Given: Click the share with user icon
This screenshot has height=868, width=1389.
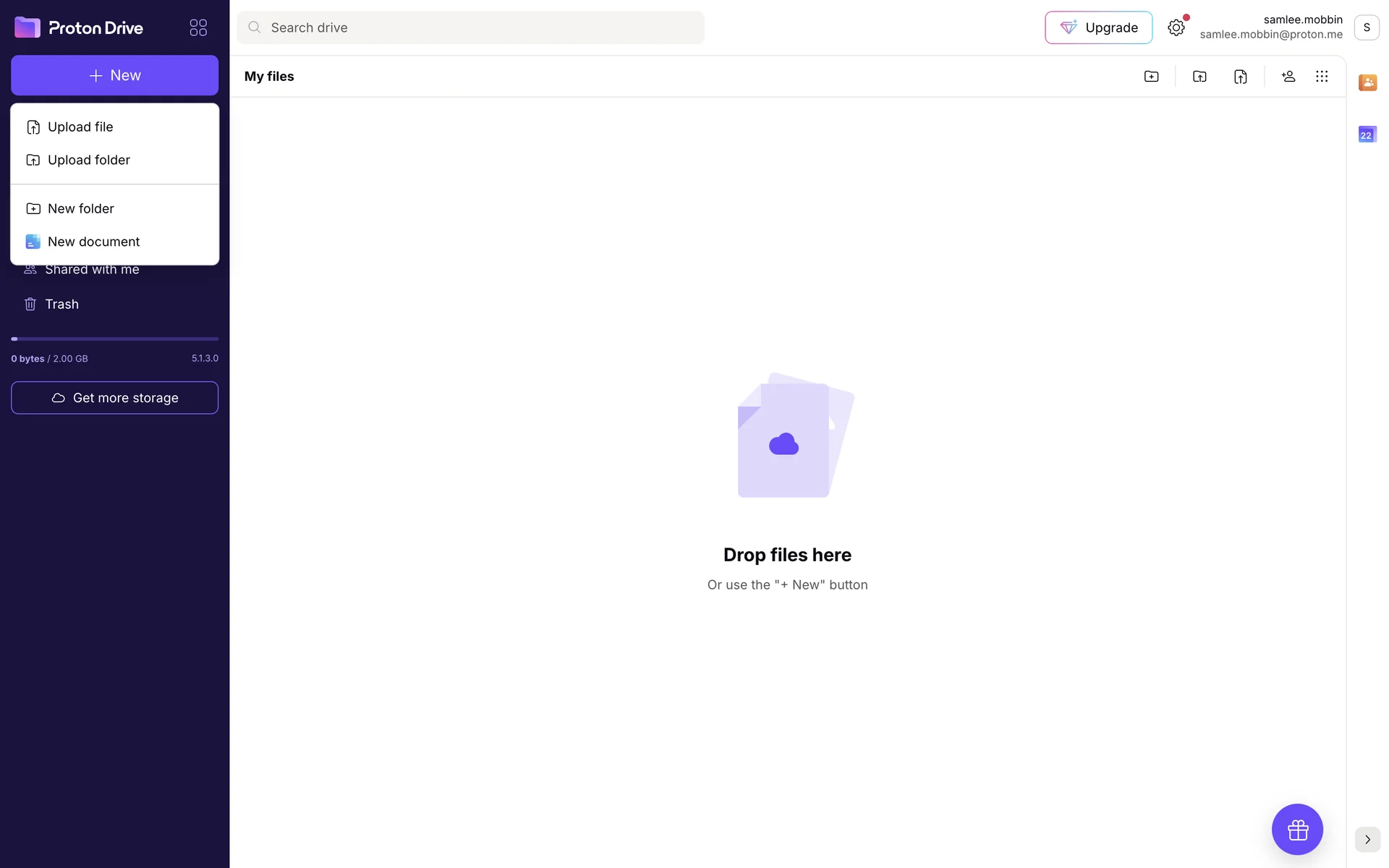Looking at the screenshot, I should [1288, 77].
